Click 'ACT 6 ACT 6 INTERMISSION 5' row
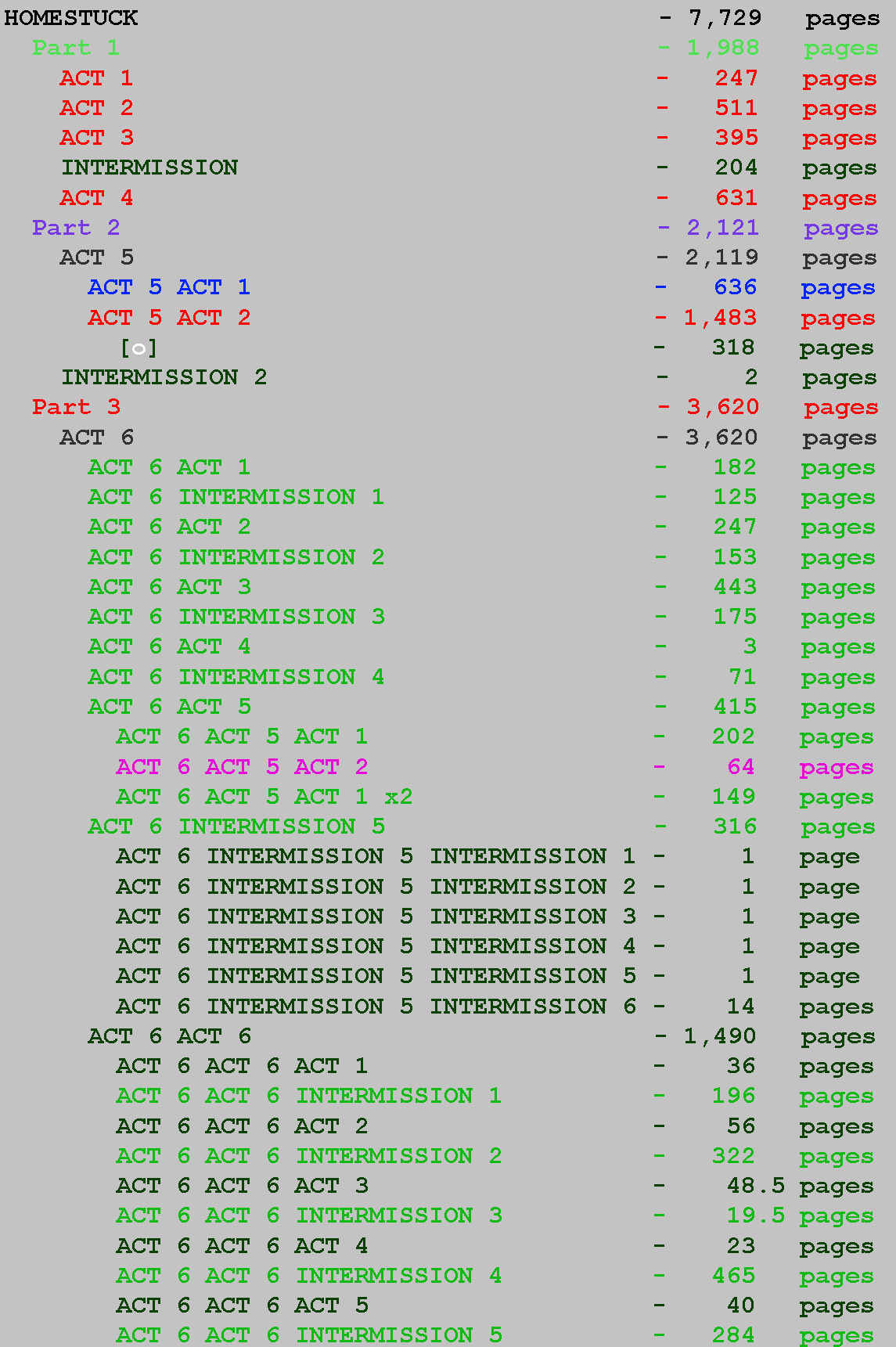Screen dimensions: 896x1347 tap(308, 1335)
